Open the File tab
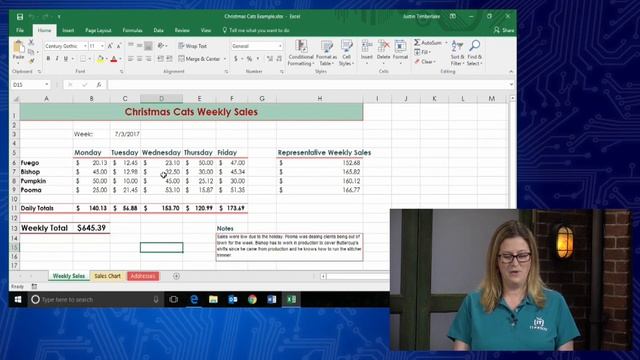This screenshot has height=360, width=640. pos(20,30)
